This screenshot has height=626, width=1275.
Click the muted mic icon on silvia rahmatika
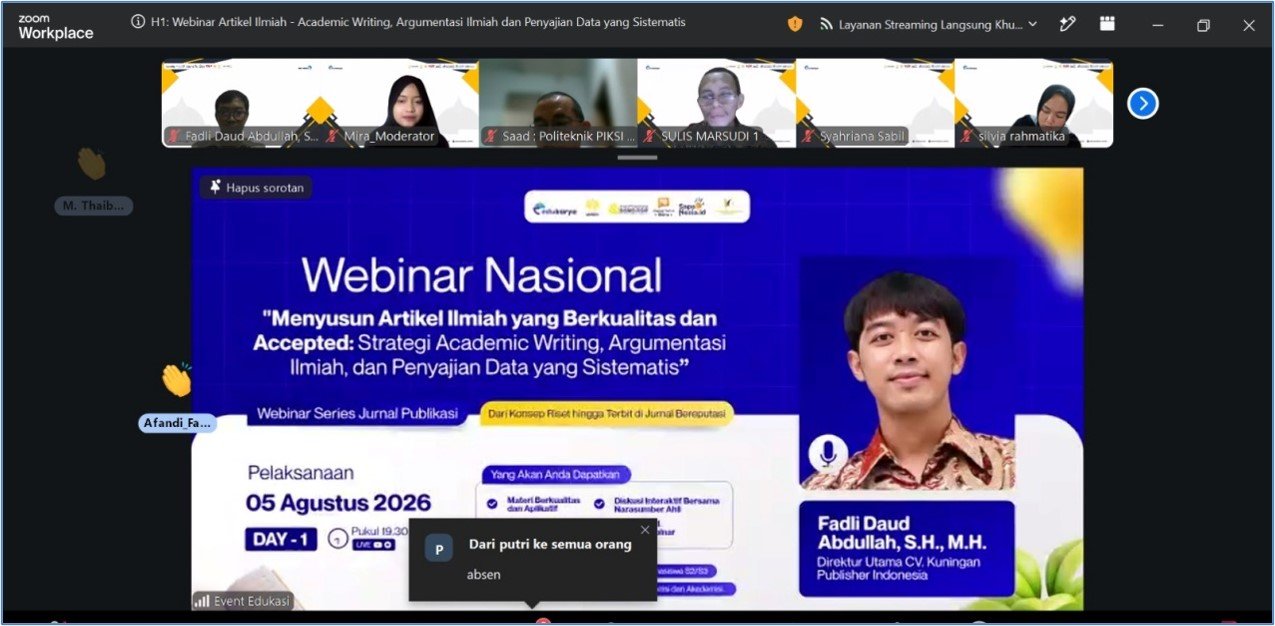pyautogui.click(x=968, y=136)
